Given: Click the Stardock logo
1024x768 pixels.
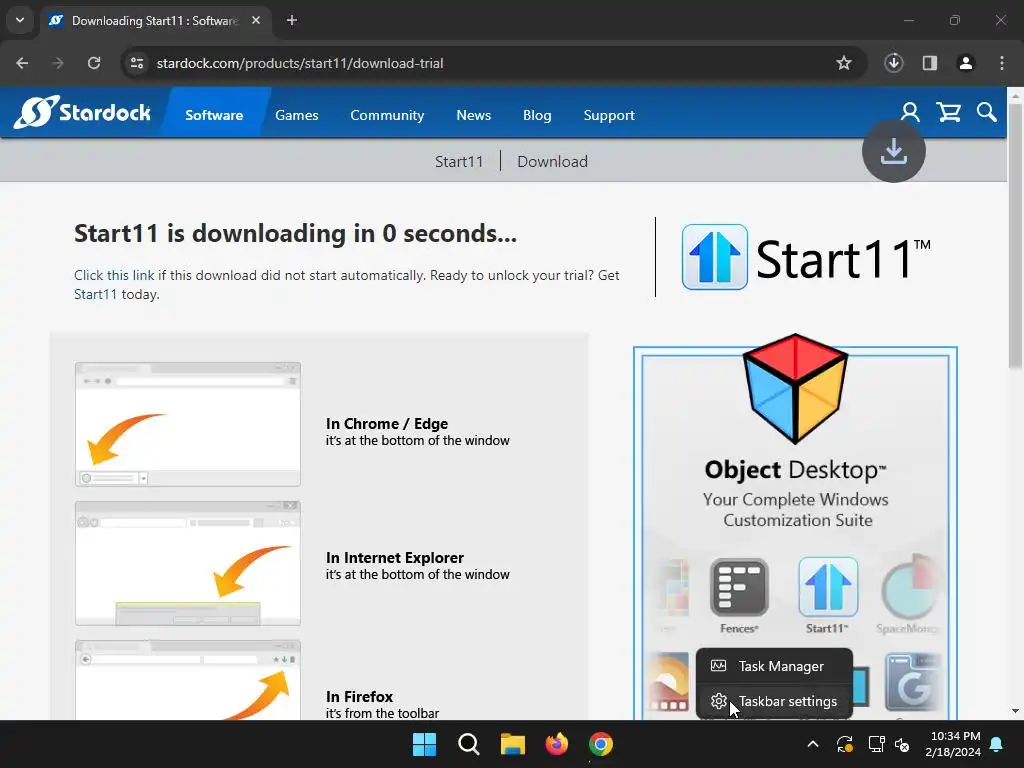Looking at the screenshot, I should click(82, 112).
